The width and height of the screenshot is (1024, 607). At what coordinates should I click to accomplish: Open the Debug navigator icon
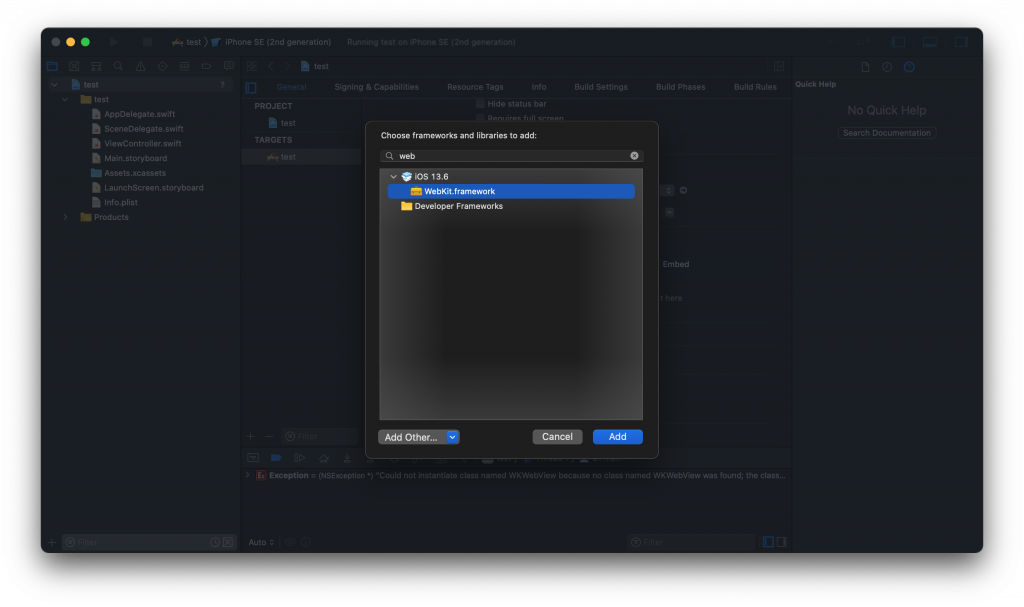click(x=185, y=66)
